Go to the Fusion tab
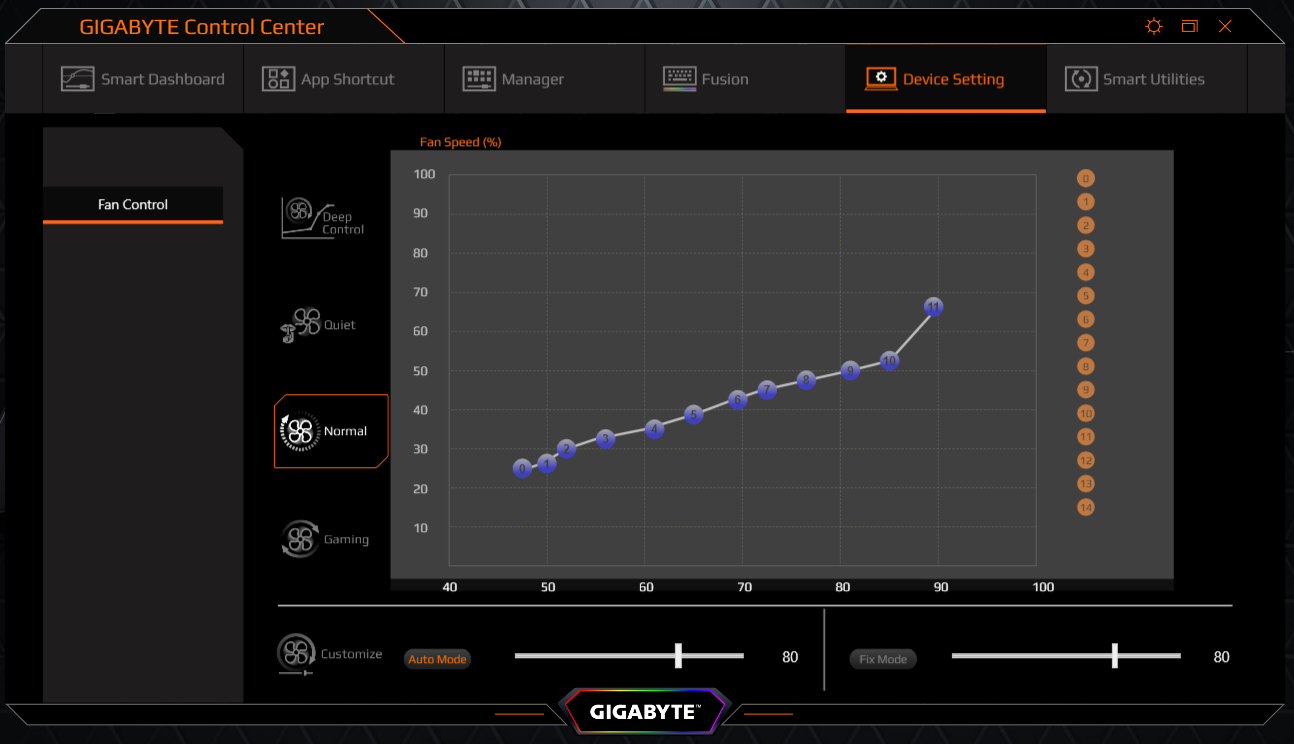The width and height of the screenshot is (1294, 744). pyautogui.click(x=745, y=79)
